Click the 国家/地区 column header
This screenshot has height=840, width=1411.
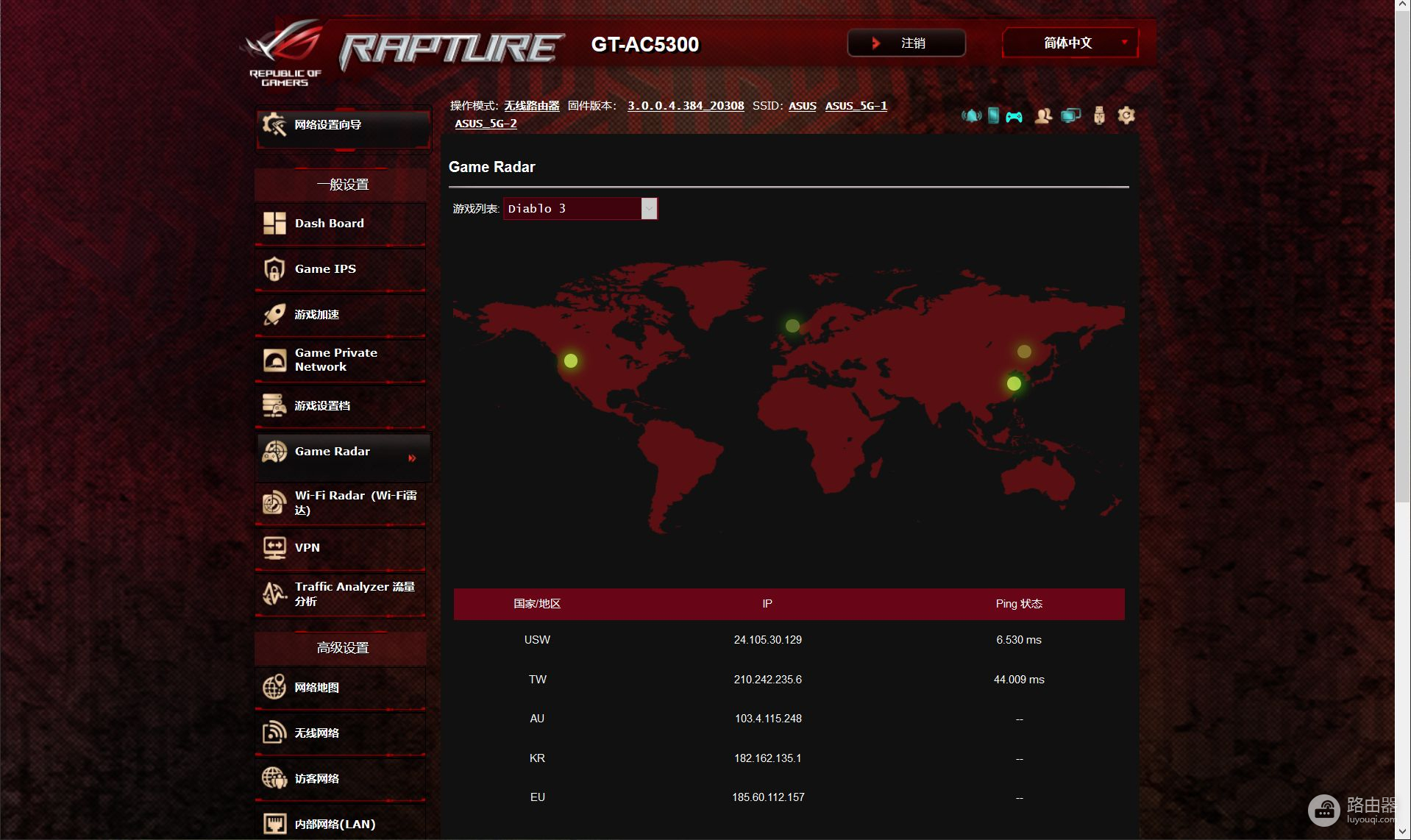[x=537, y=604]
